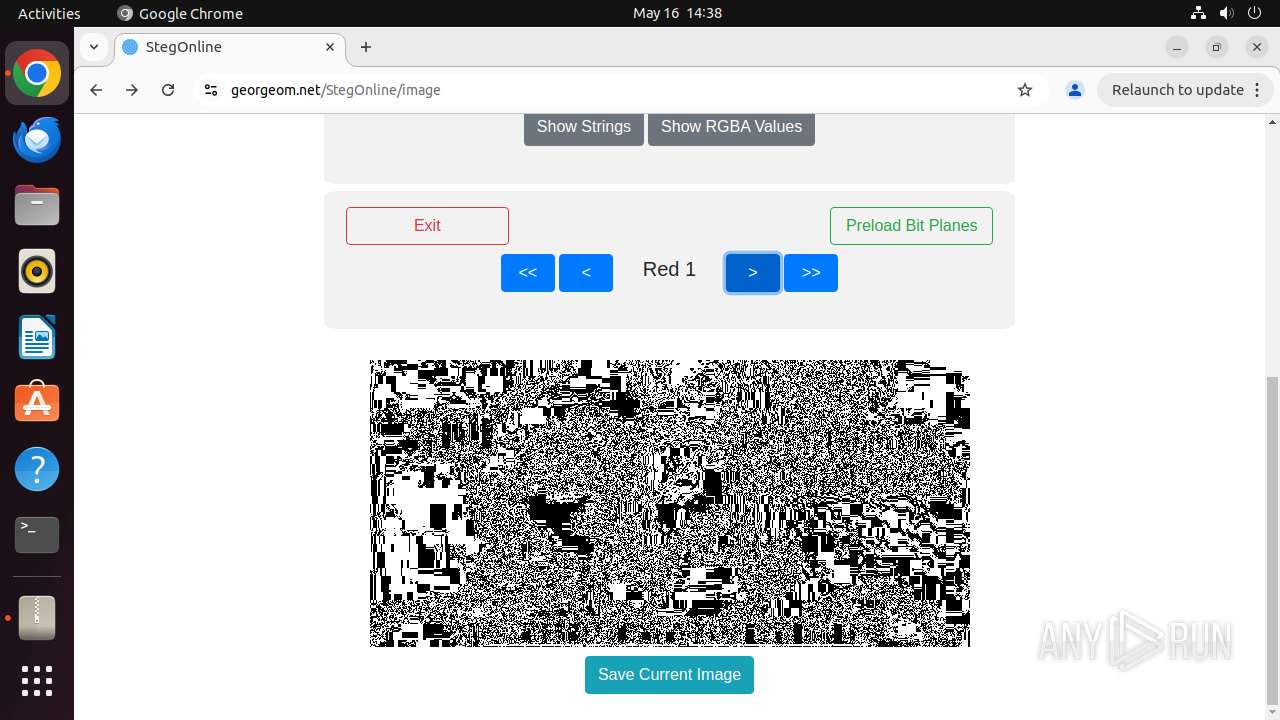
Task: Expand the tab search dropdown
Action: [93, 47]
